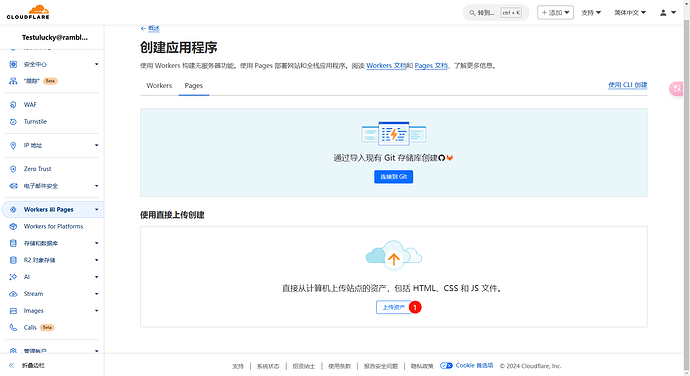Collapse sidebar via the double-chevron icon

pos(11,365)
